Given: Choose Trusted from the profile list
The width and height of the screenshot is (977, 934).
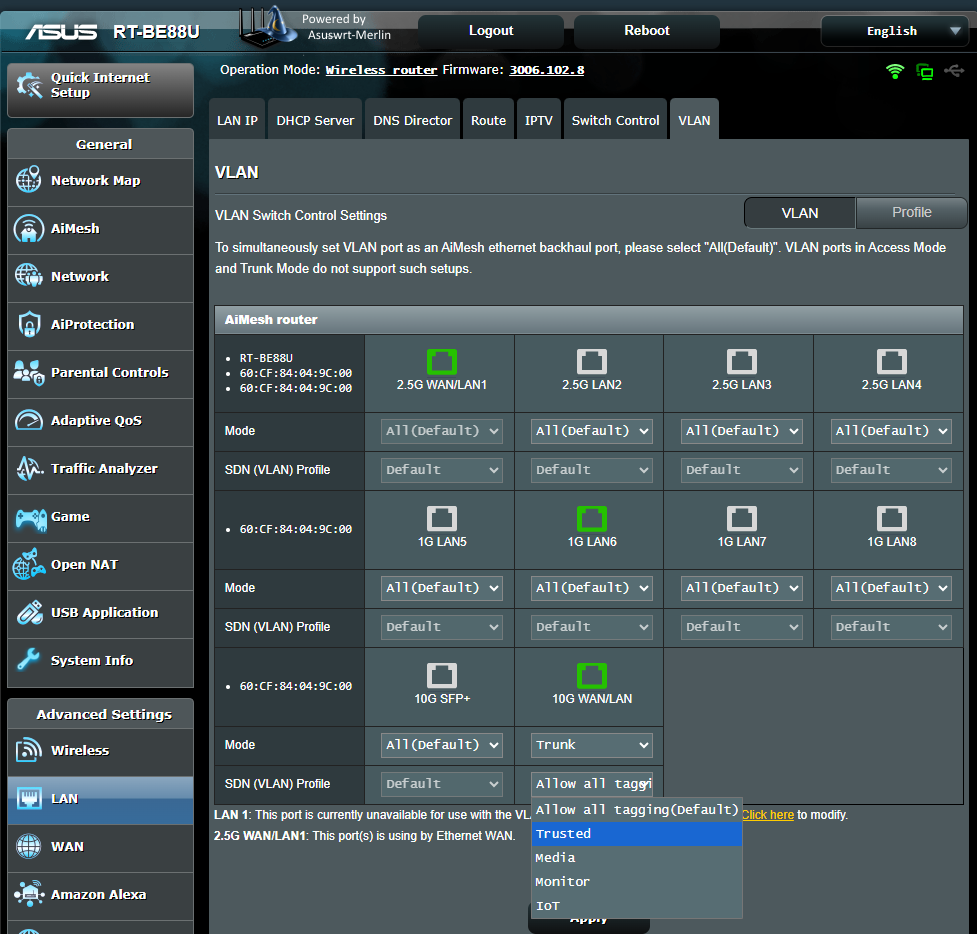Looking at the screenshot, I should click(x=637, y=834).
